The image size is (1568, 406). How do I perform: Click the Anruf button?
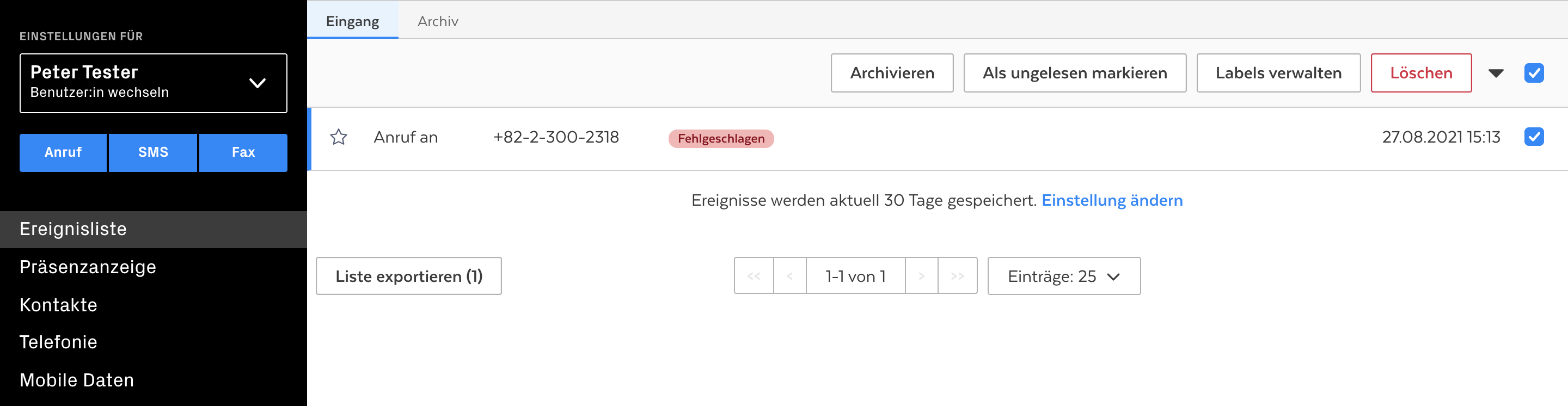pos(63,153)
